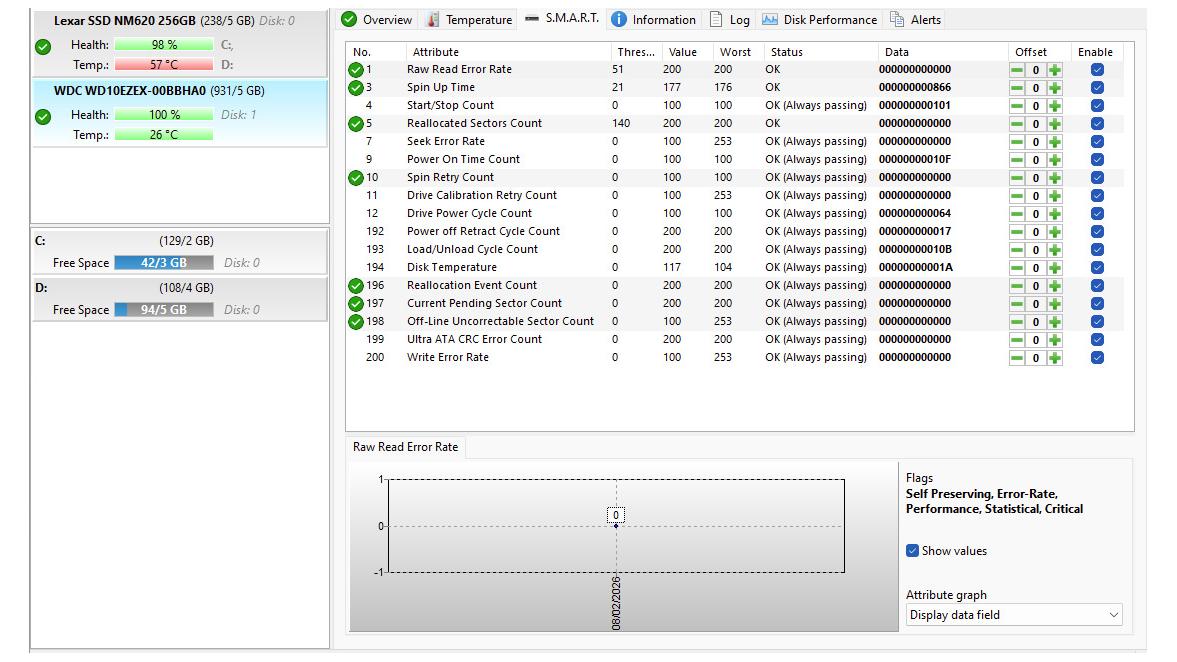Sort by the Status column header

click(x=786, y=52)
